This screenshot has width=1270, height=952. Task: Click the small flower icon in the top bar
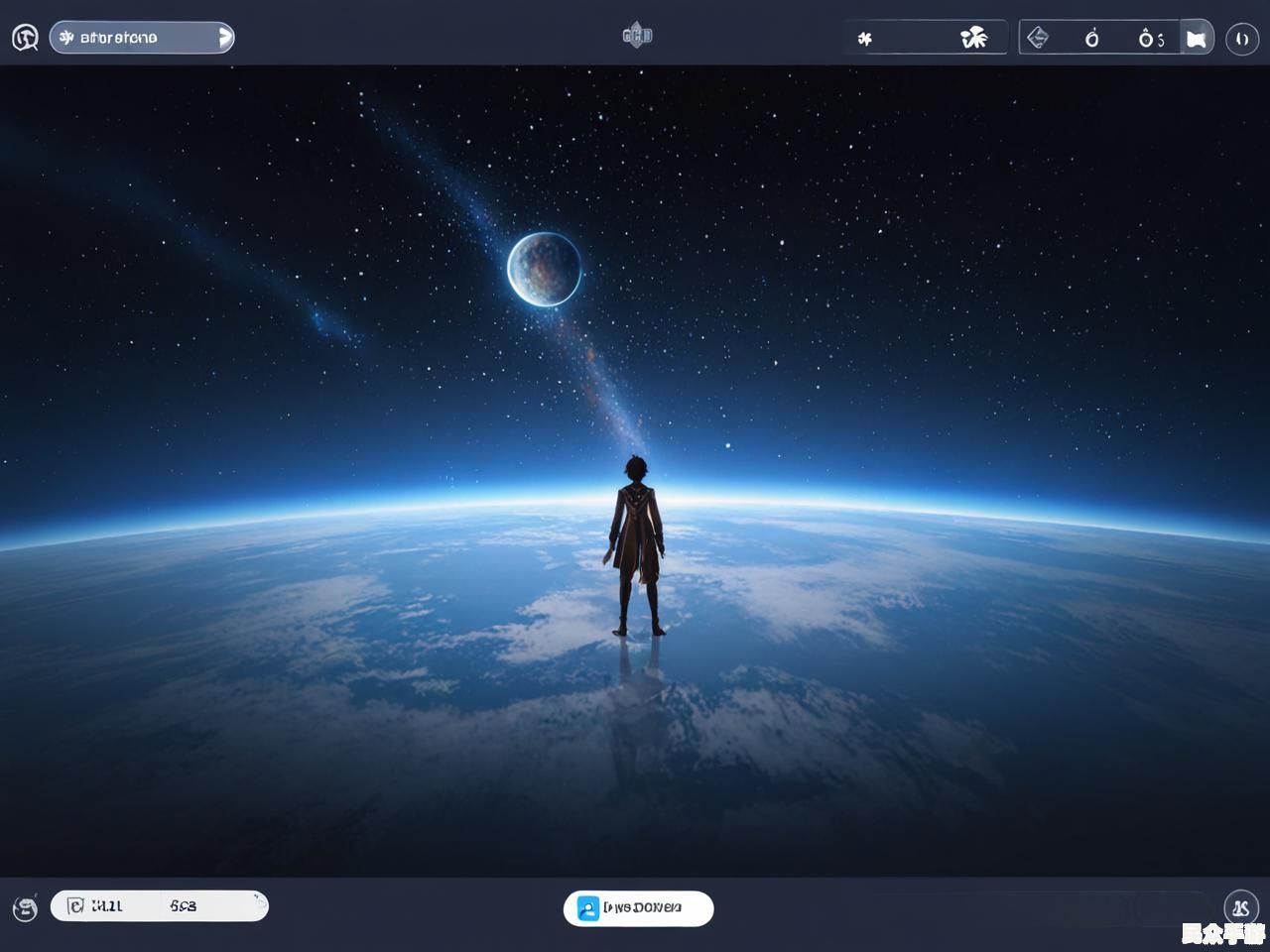pyautogui.click(x=865, y=39)
